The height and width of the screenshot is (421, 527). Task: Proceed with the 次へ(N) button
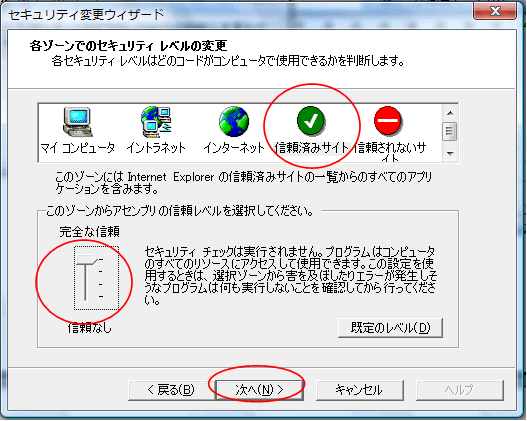pos(259,390)
